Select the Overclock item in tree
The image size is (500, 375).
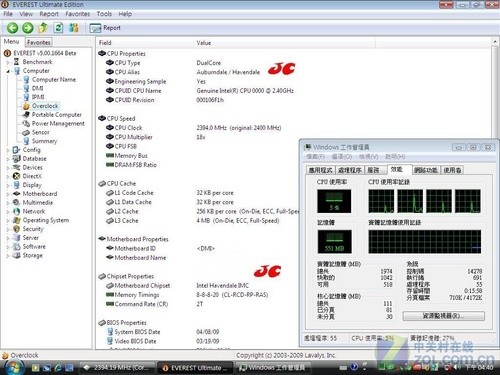pos(45,106)
